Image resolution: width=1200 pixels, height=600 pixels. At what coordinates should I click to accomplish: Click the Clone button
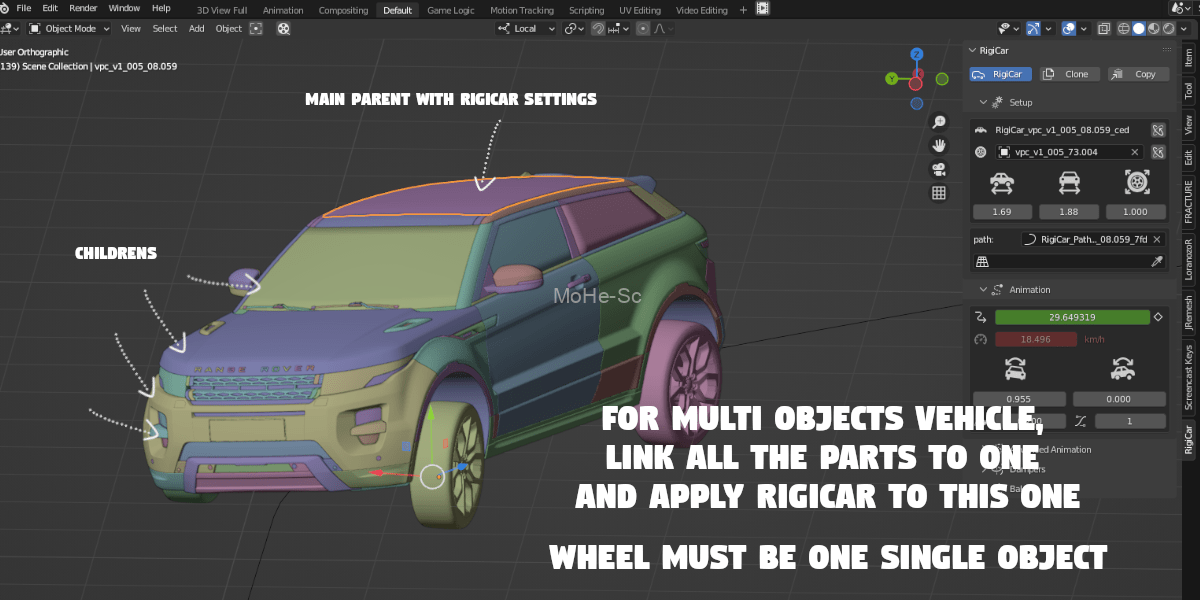tap(1069, 74)
